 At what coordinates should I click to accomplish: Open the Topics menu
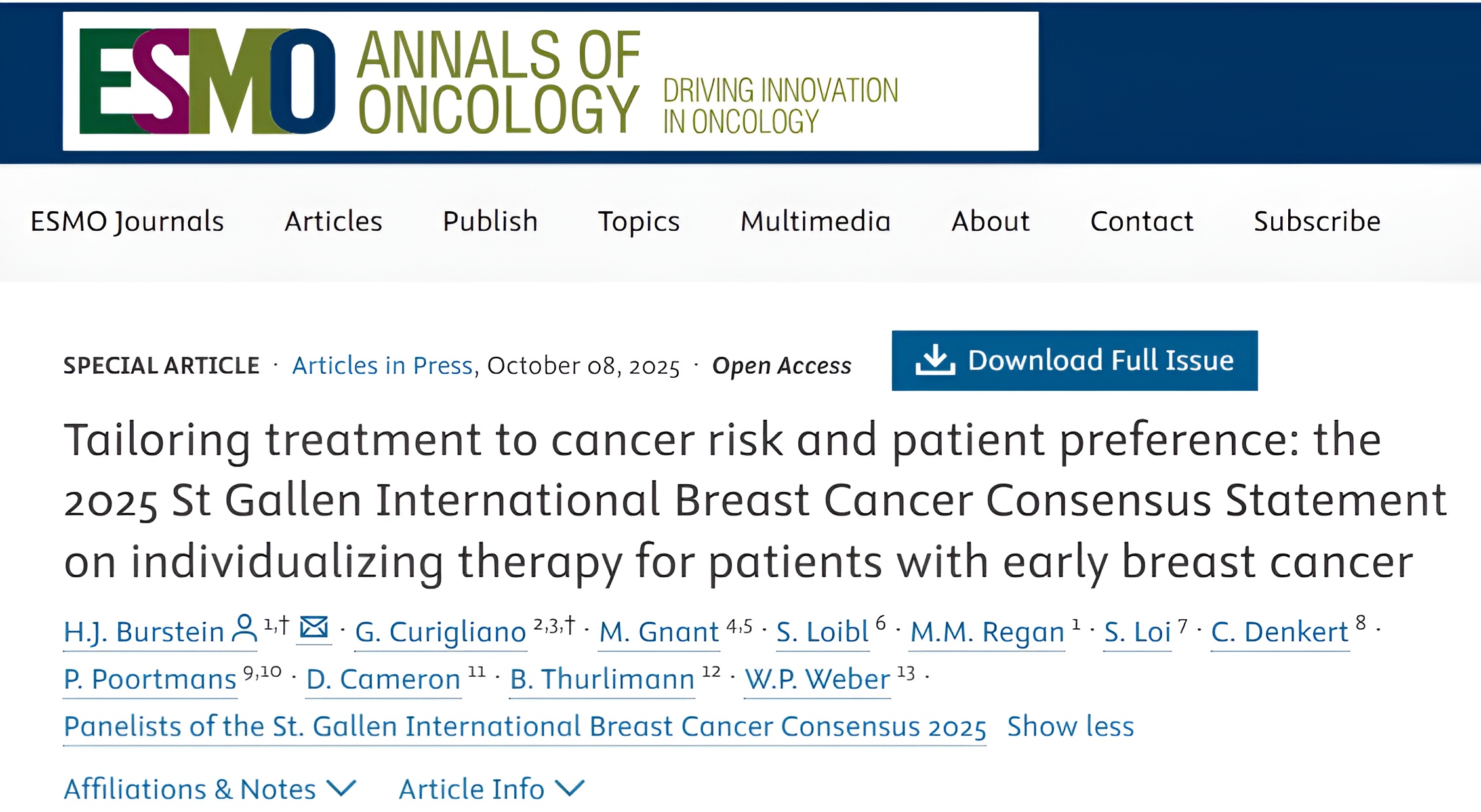(x=638, y=222)
